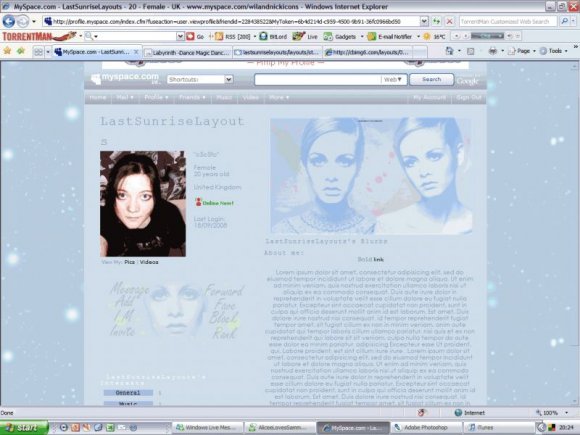Click the Windows Start button
The height and width of the screenshot is (435, 580).
tap(24, 428)
